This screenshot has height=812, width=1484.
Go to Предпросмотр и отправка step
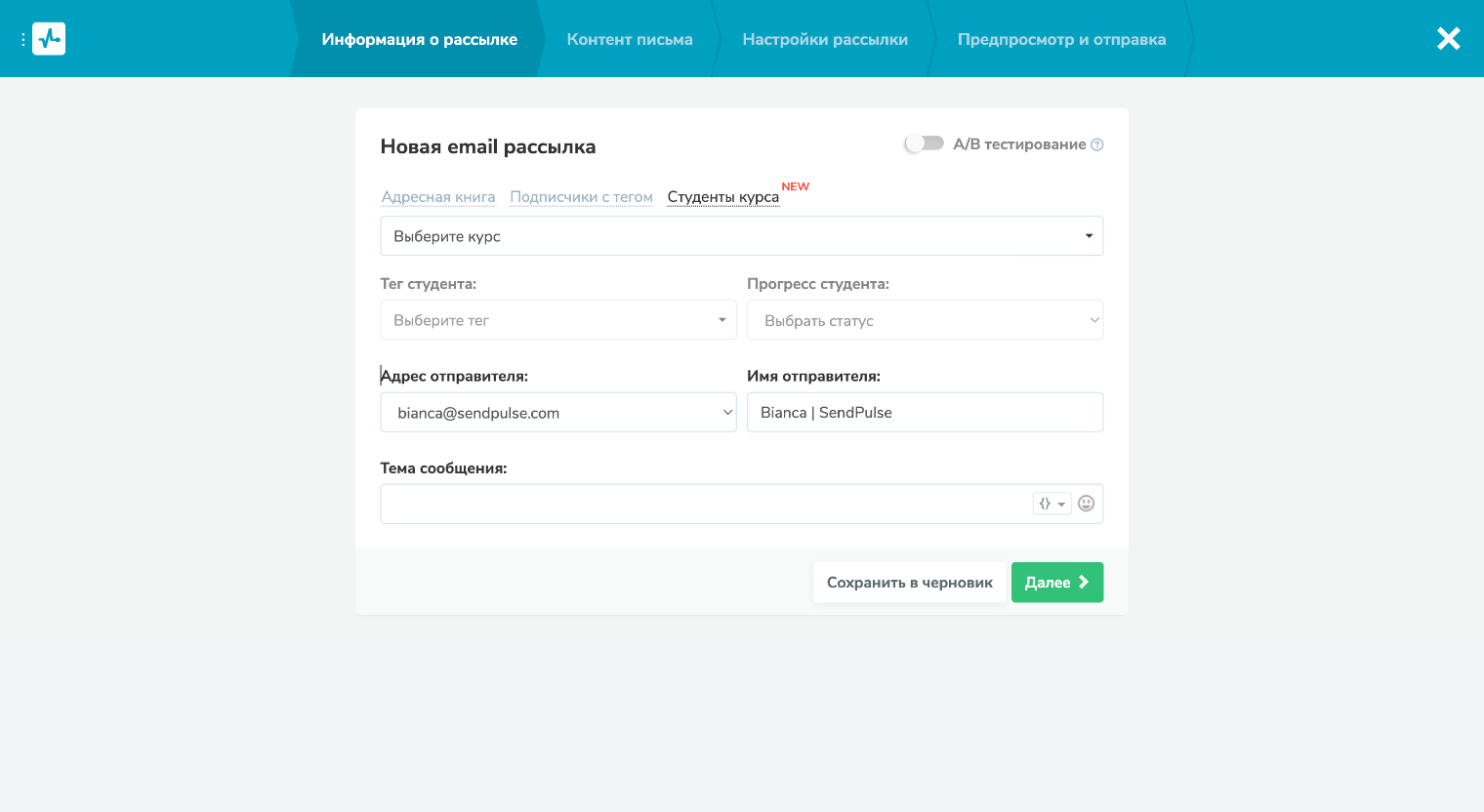1061,39
